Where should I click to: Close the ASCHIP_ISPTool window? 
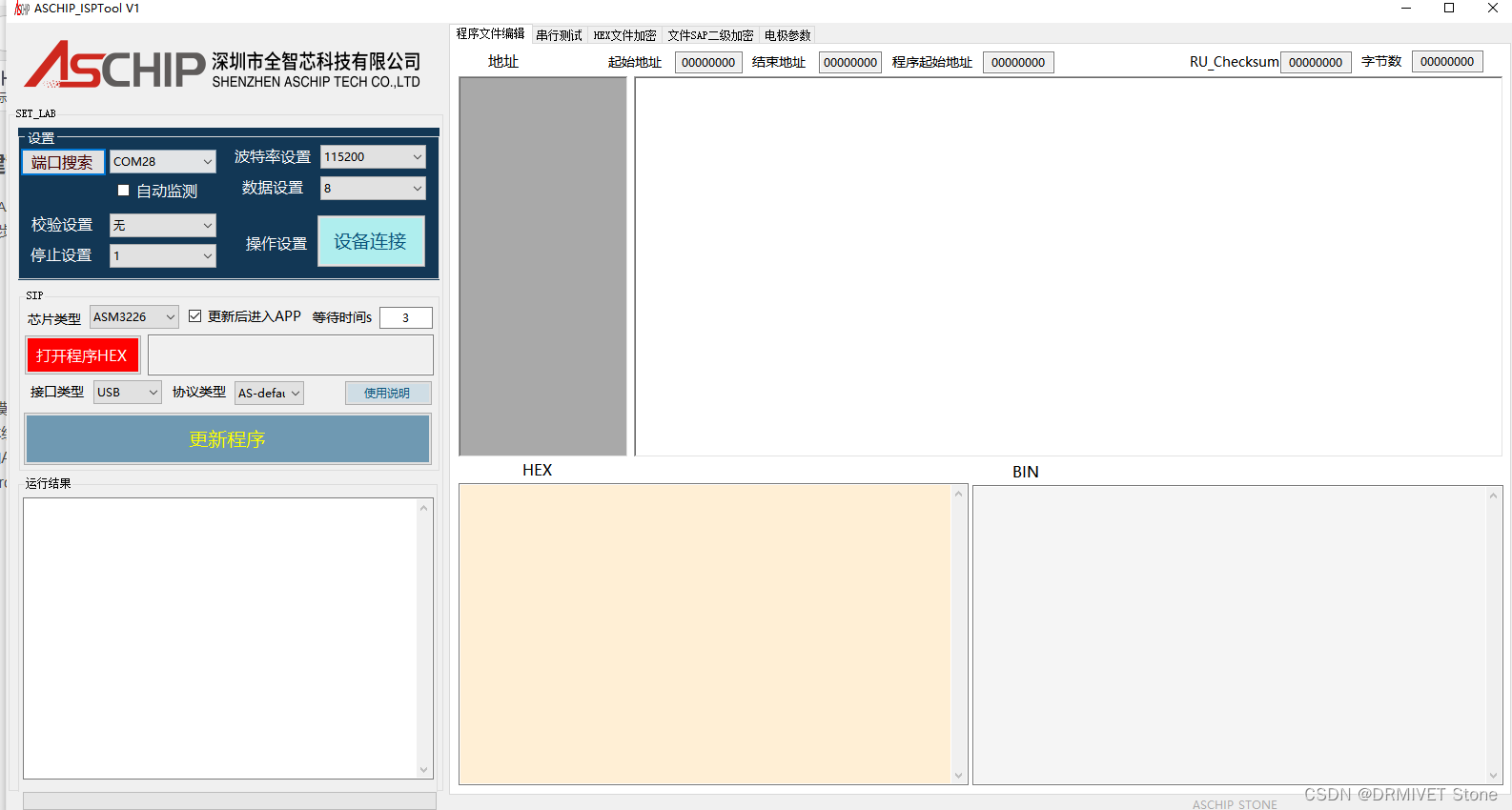tap(1492, 9)
